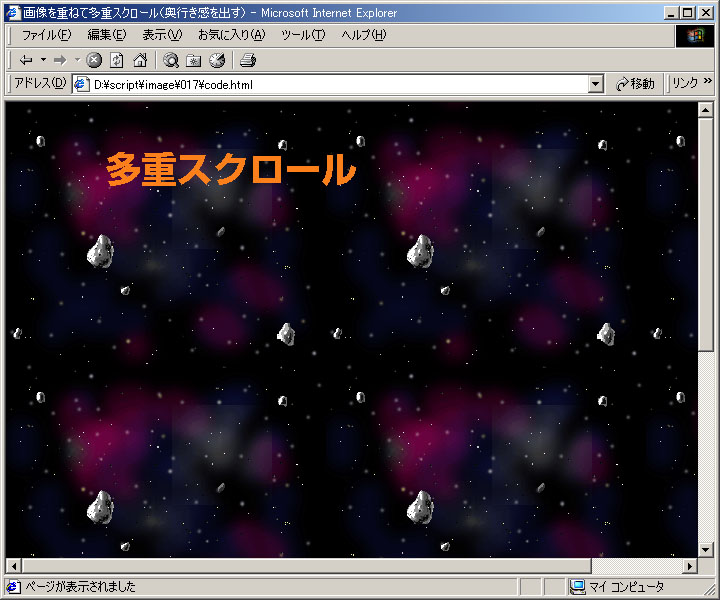
Task: Open the 編集(E) menu
Action: [107, 35]
